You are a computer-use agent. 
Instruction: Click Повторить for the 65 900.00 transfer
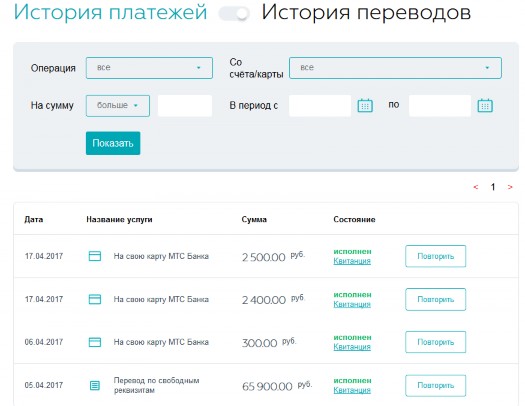tap(435, 386)
